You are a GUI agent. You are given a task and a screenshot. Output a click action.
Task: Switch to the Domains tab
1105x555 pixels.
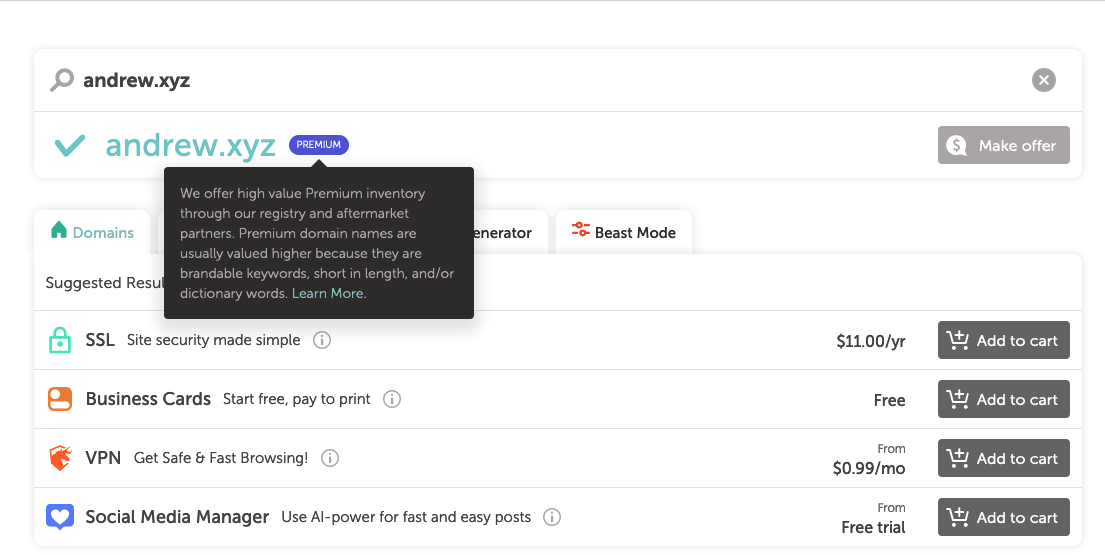click(x=92, y=233)
